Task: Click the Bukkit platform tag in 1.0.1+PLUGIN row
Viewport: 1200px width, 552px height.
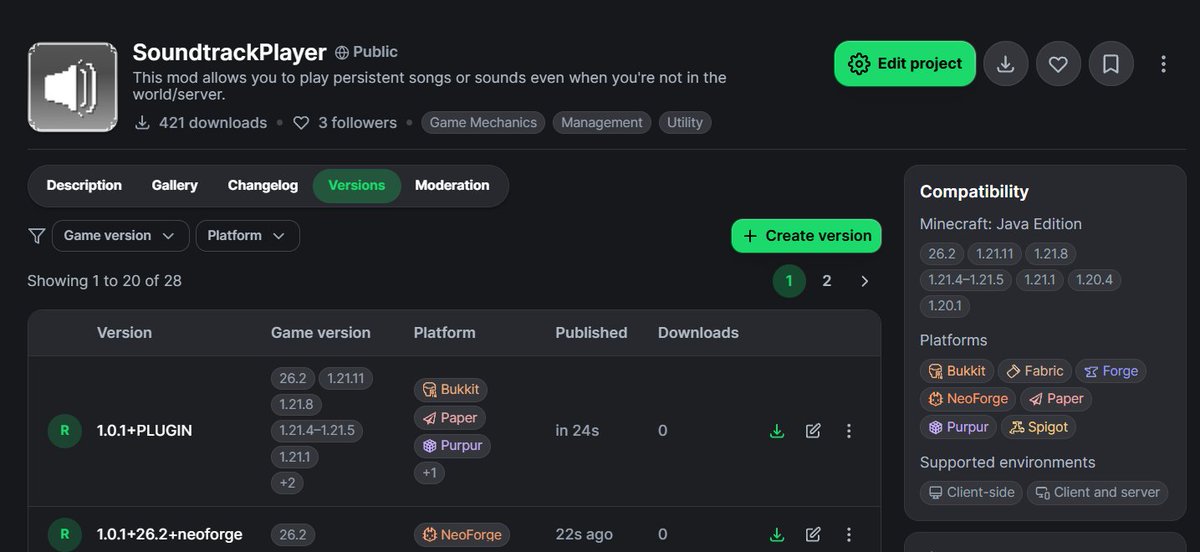Action: (452, 390)
